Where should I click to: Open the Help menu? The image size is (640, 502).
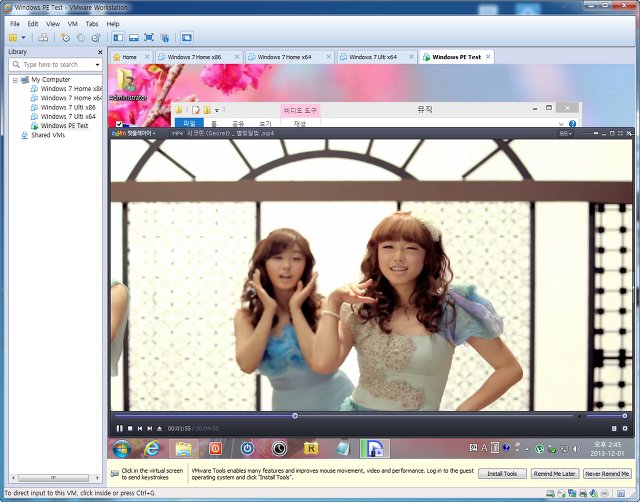click(113, 24)
